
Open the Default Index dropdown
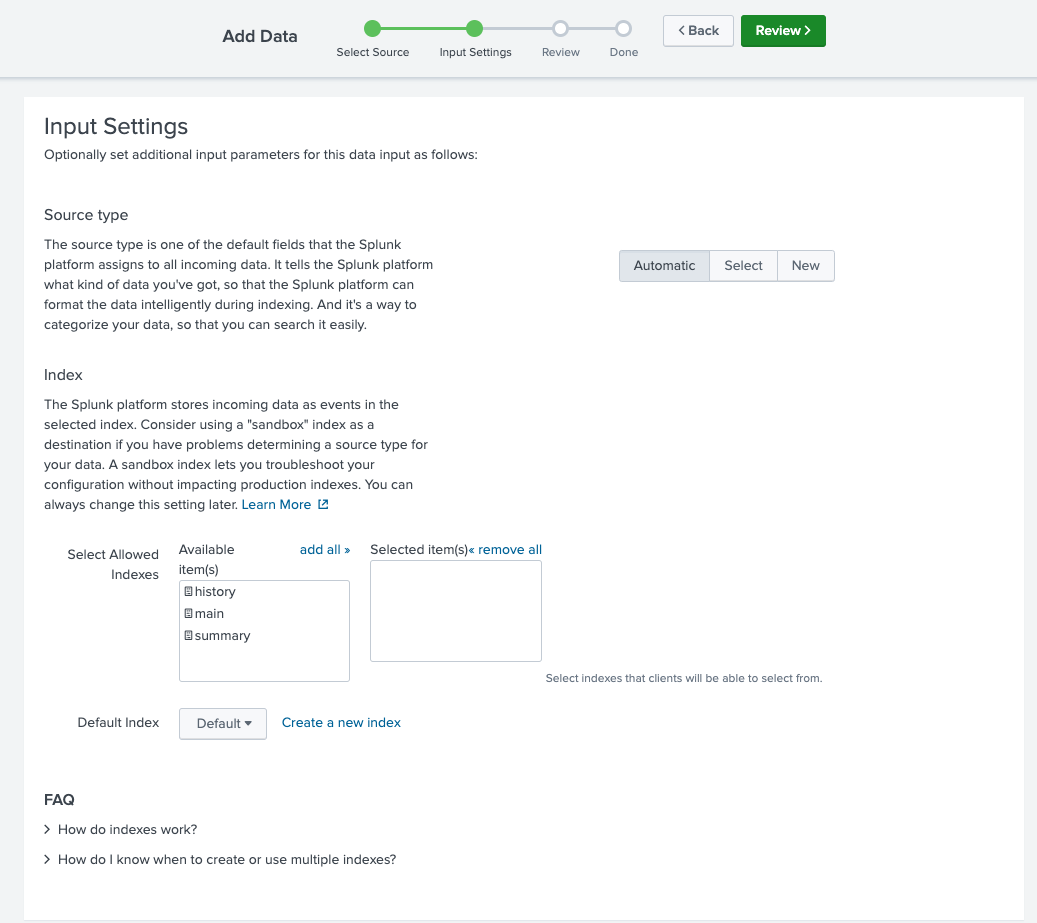click(222, 723)
